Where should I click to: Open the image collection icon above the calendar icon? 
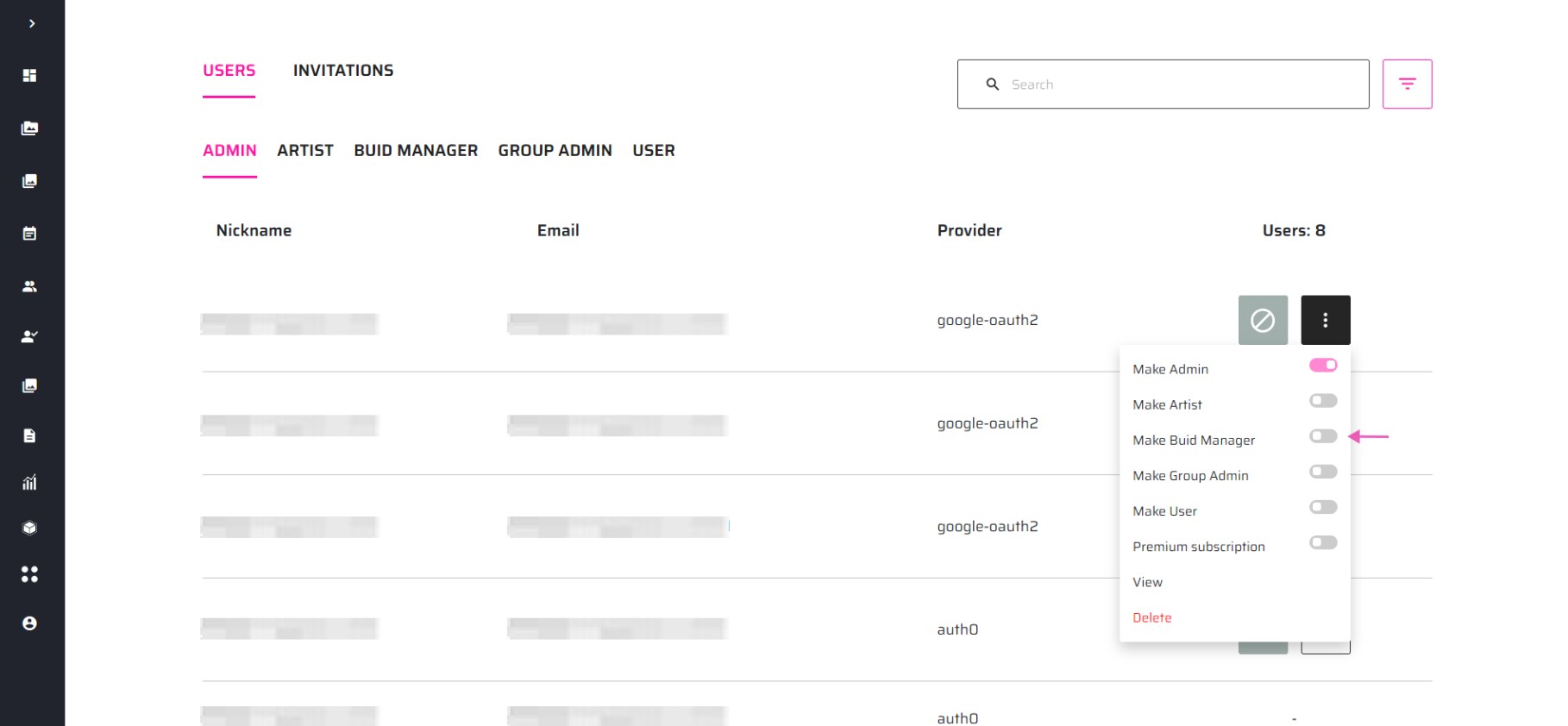29,181
